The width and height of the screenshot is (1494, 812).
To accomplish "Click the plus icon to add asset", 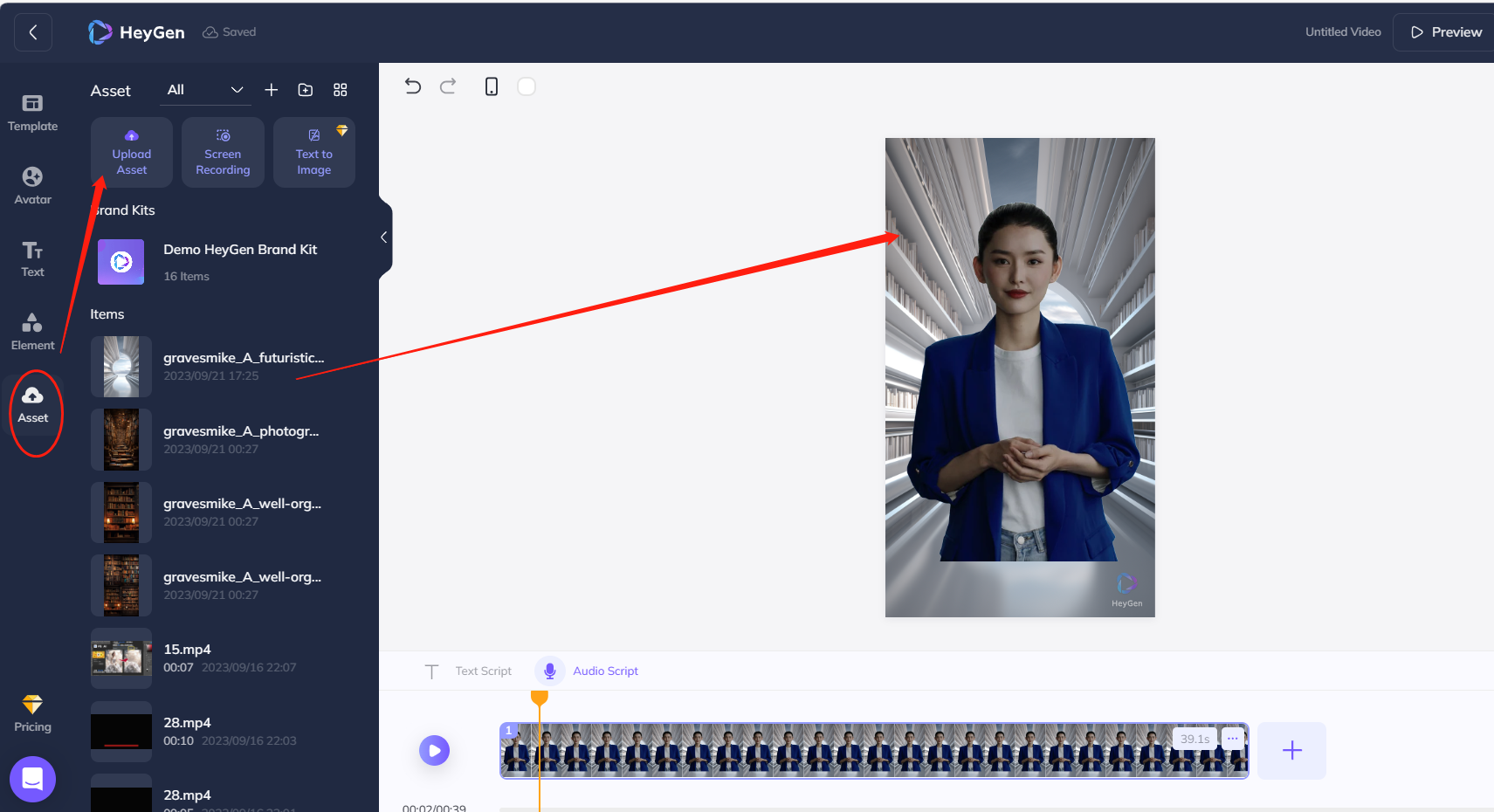I will point(272,90).
